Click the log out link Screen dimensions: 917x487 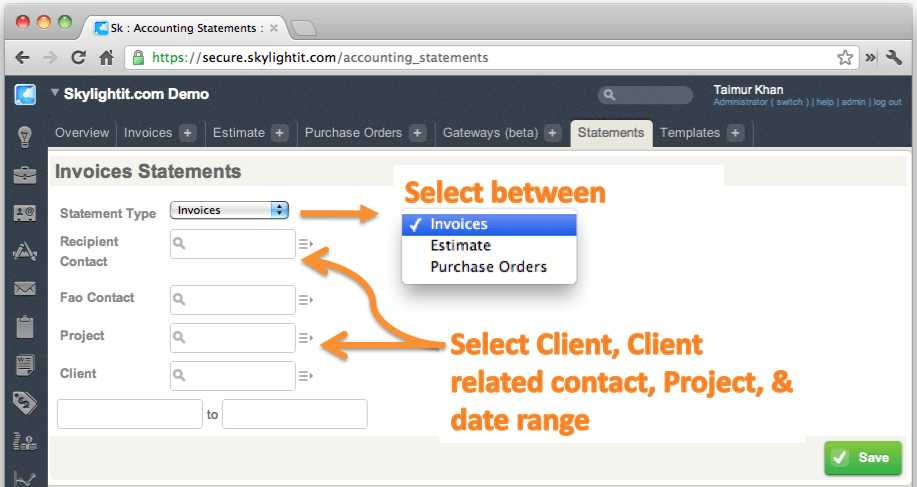click(x=888, y=102)
